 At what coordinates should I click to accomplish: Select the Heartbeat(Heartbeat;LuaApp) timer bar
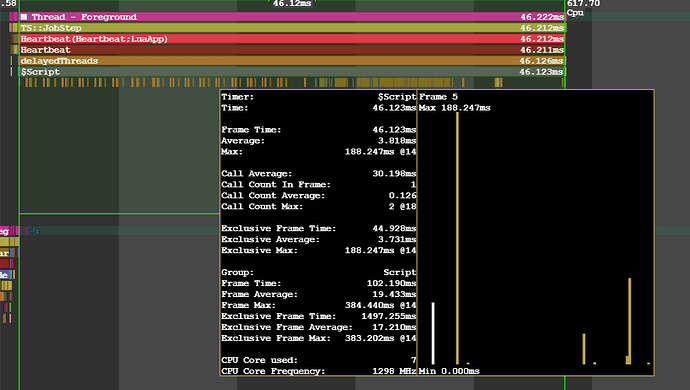click(x=292, y=39)
